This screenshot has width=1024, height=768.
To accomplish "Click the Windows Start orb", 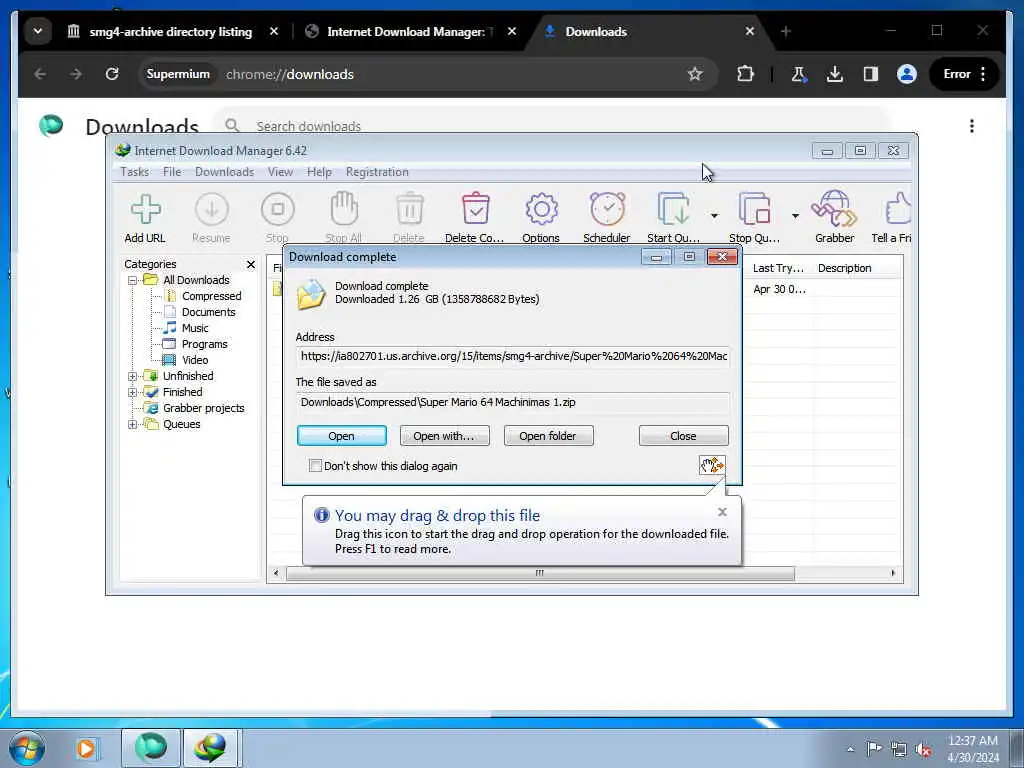I will click(27, 748).
